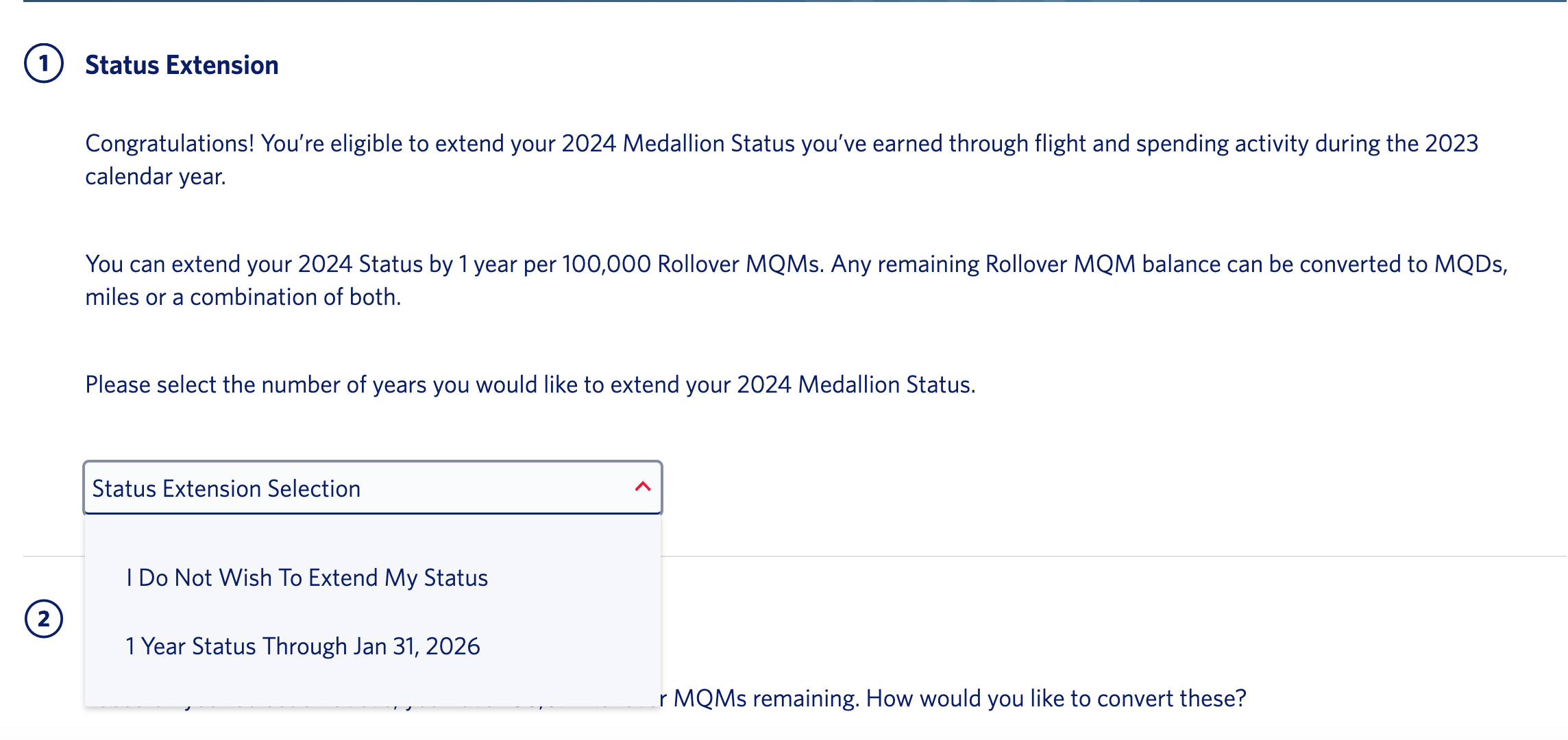Click the 'Status Extension' section heading
This screenshot has height=740, width=1568.
click(182, 64)
